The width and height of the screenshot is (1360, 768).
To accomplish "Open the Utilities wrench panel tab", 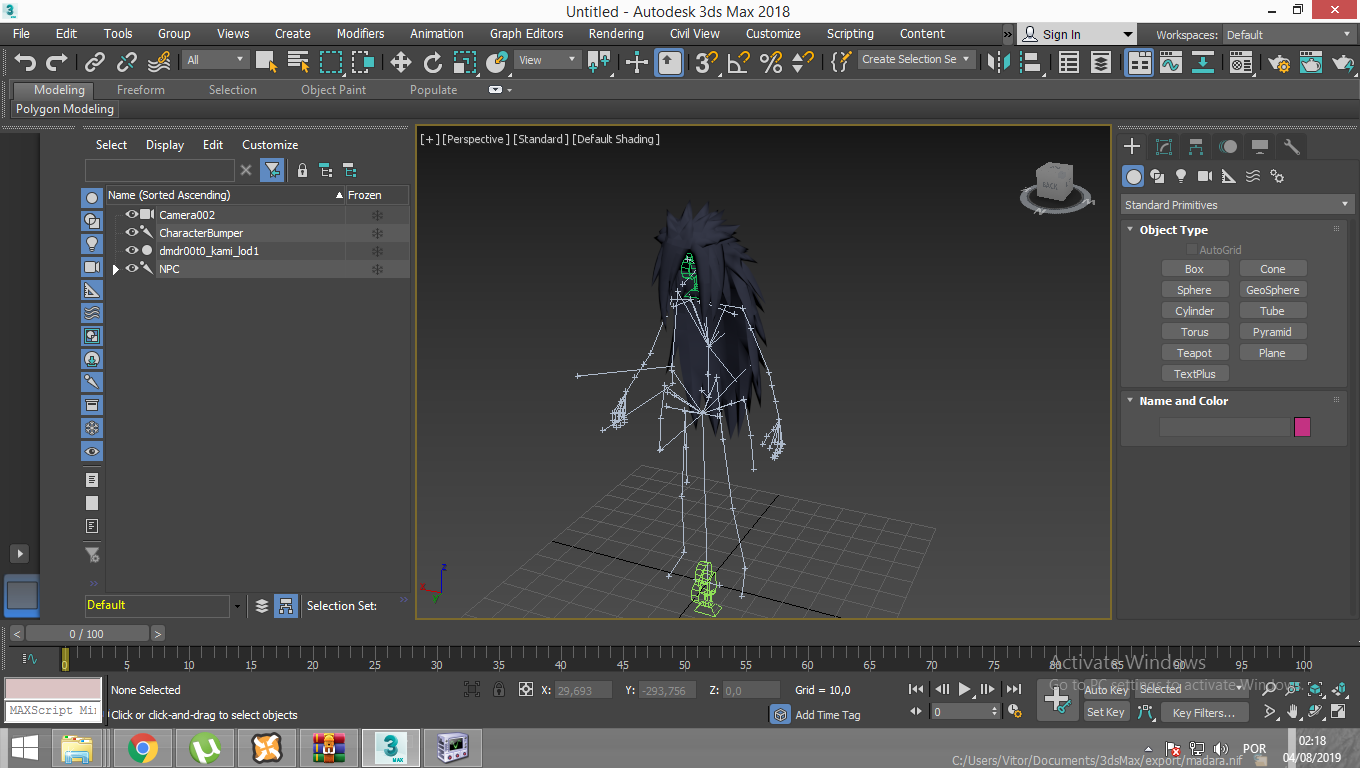I will (1292, 147).
